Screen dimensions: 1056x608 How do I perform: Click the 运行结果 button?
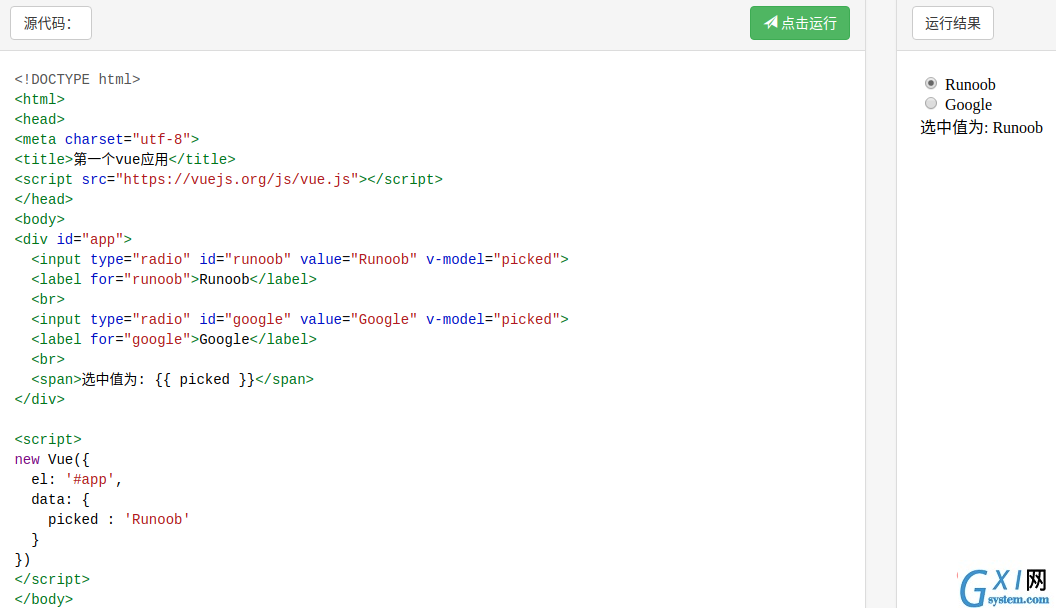952,23
